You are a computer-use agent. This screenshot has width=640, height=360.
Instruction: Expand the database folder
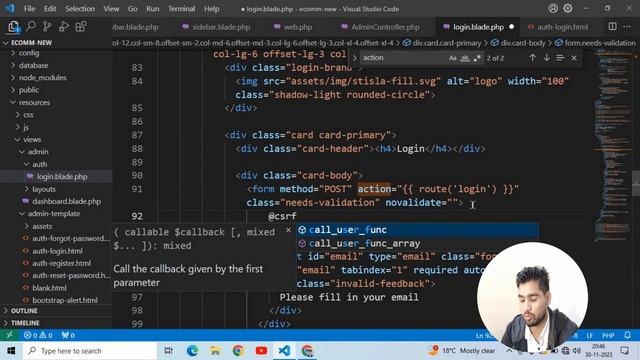56,65
